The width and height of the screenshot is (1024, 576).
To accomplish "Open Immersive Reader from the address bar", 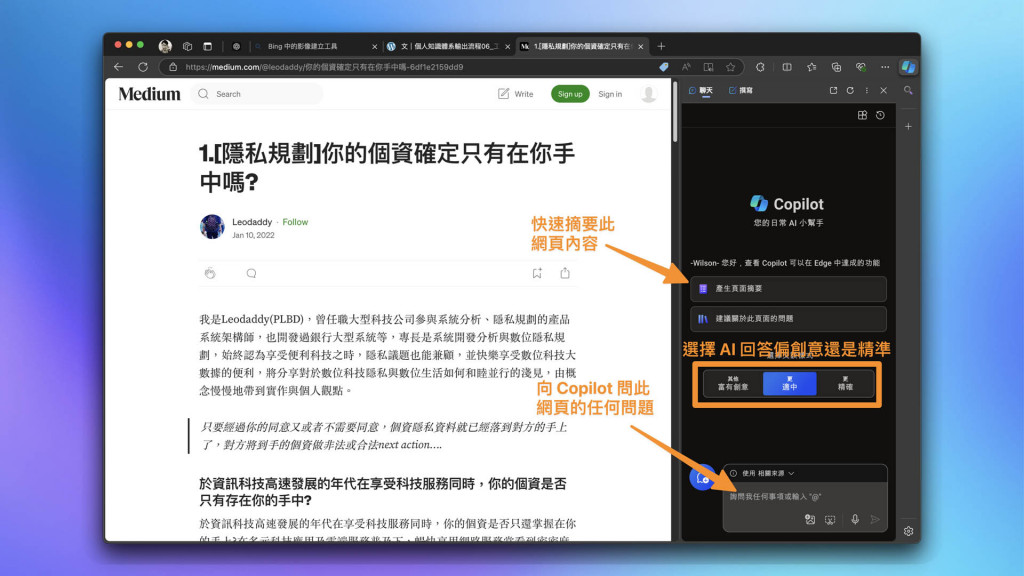I will point(709,67).
